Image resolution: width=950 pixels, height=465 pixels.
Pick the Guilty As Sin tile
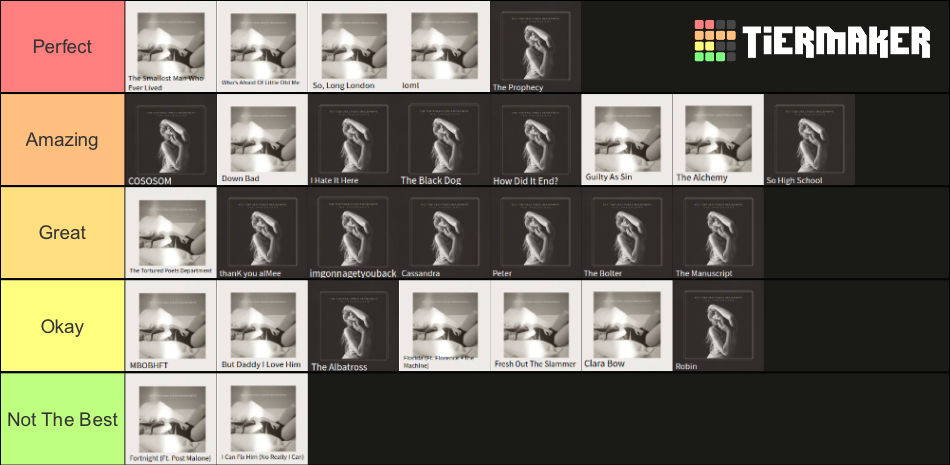point(627,140)
